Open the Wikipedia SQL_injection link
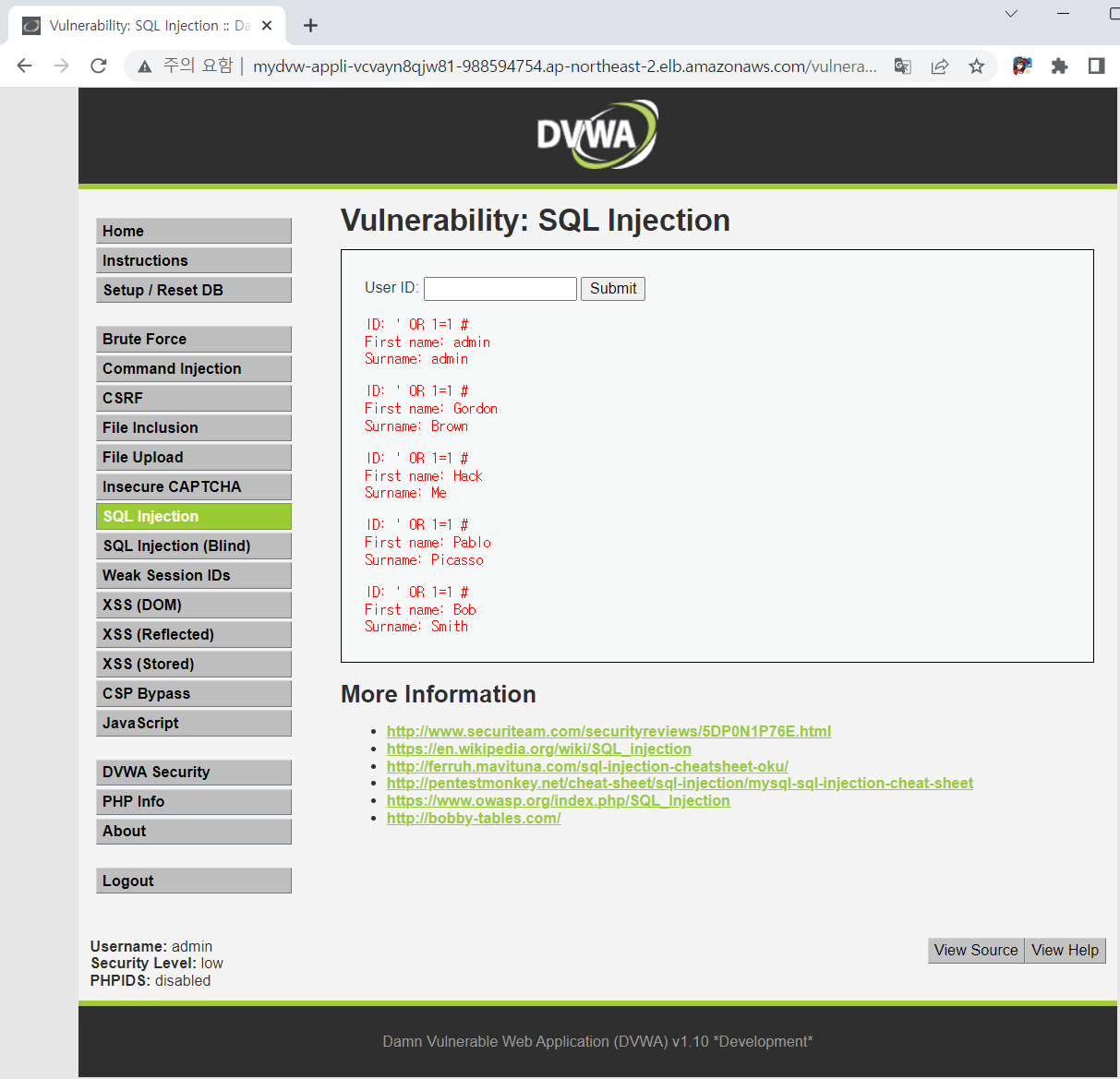The height and width of the screenshot is (1079, 1120). [539, 749]
